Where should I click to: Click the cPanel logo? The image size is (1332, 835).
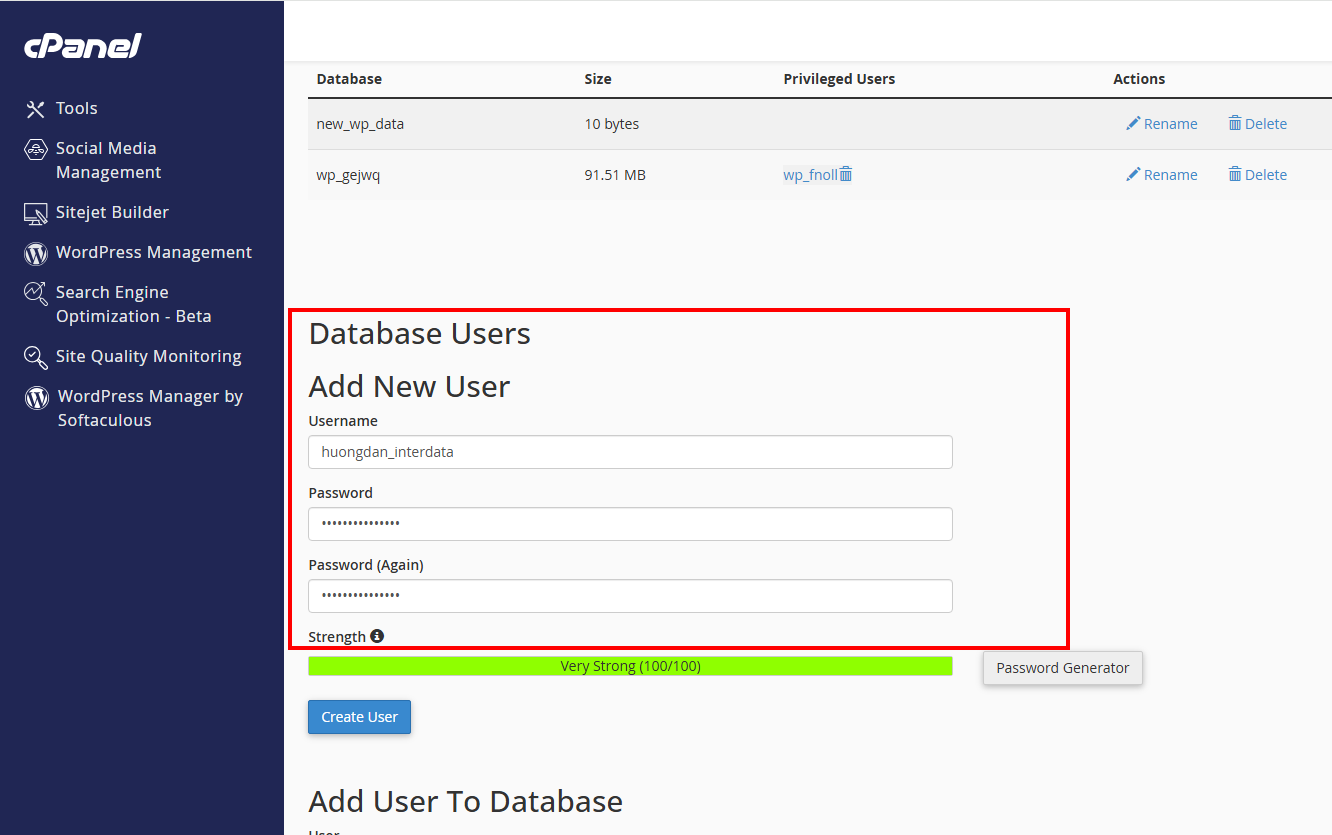pos(83,46)
